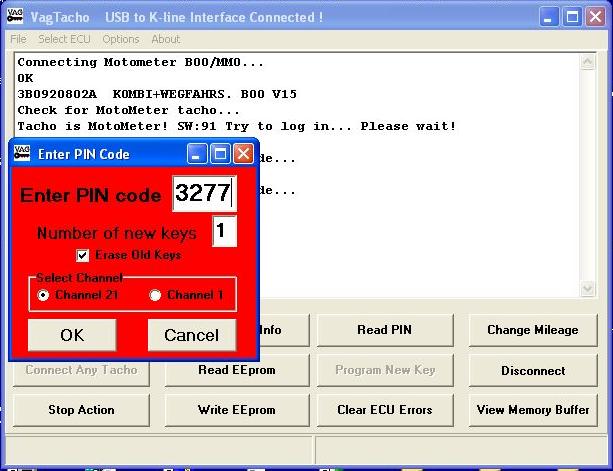Click the Clear ECU Errors button
The height and width of the screenshot is (471, 613).
(x=385, y=410)
